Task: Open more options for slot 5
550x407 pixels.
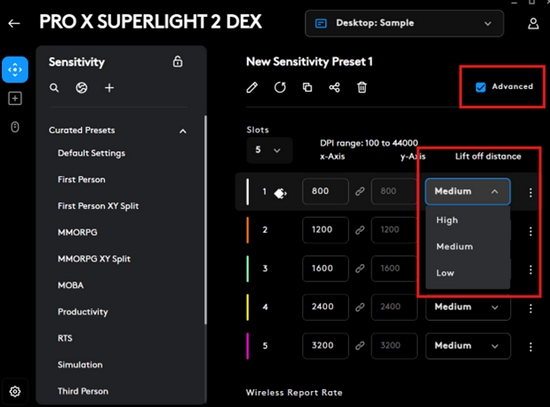Action: tap(530, 347)
